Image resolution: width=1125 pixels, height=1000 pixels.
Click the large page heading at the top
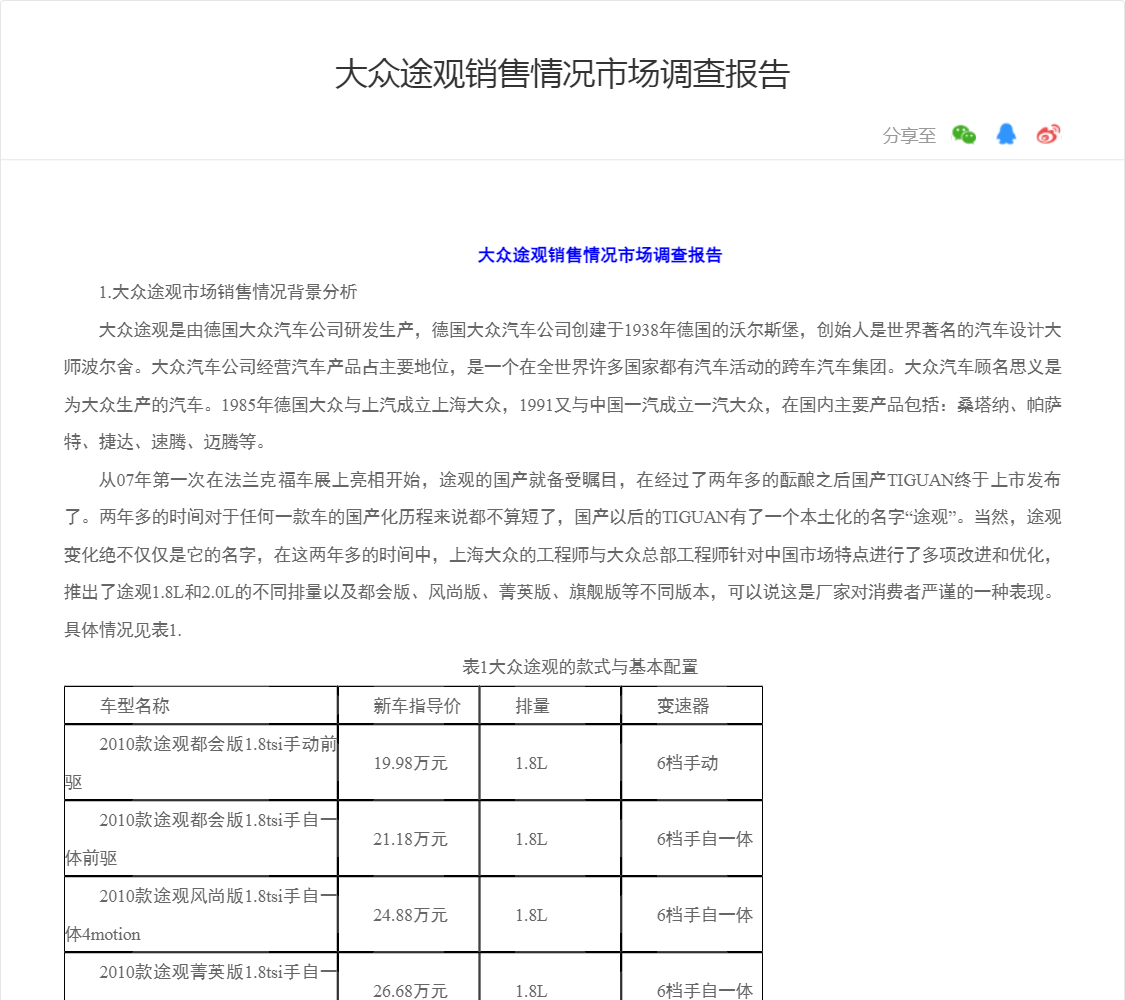pyautogui.click(x=562, y=74)
